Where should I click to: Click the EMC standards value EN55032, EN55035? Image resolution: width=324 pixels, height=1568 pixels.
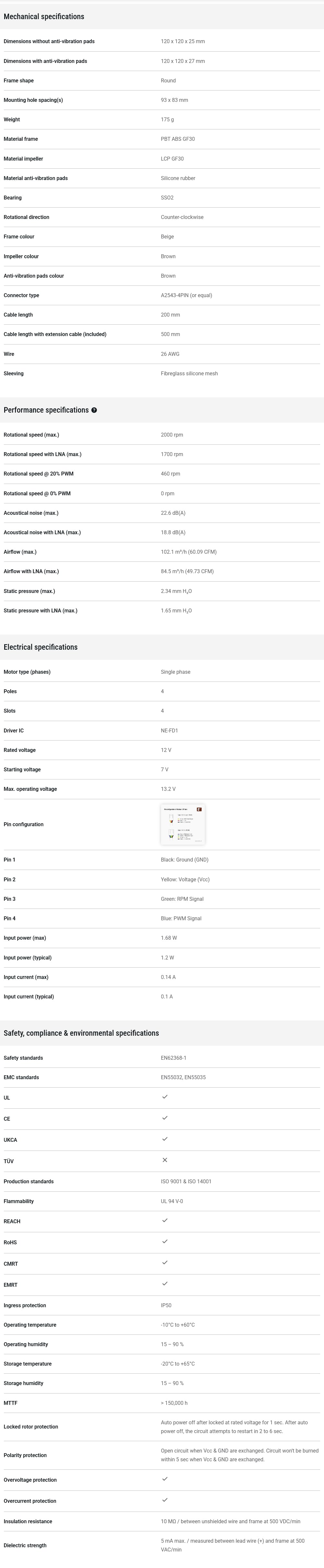(184, 1077)
